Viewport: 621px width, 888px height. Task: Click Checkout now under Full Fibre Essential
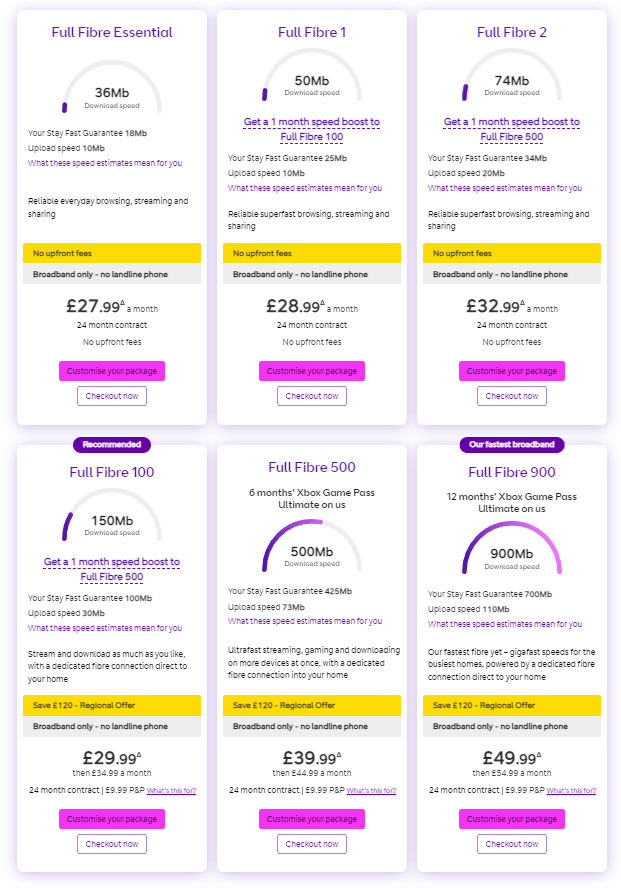click(x=112, y=396)
